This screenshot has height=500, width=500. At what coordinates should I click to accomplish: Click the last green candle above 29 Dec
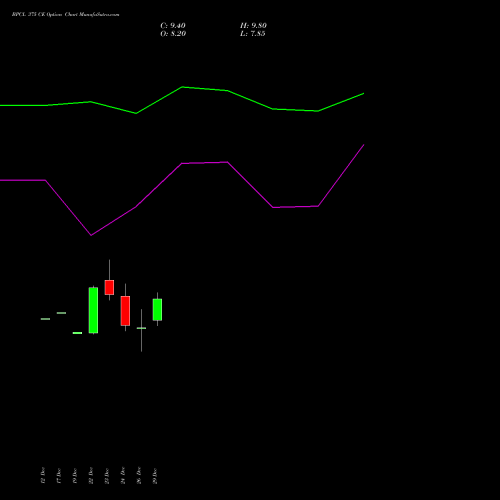(157, 309)
